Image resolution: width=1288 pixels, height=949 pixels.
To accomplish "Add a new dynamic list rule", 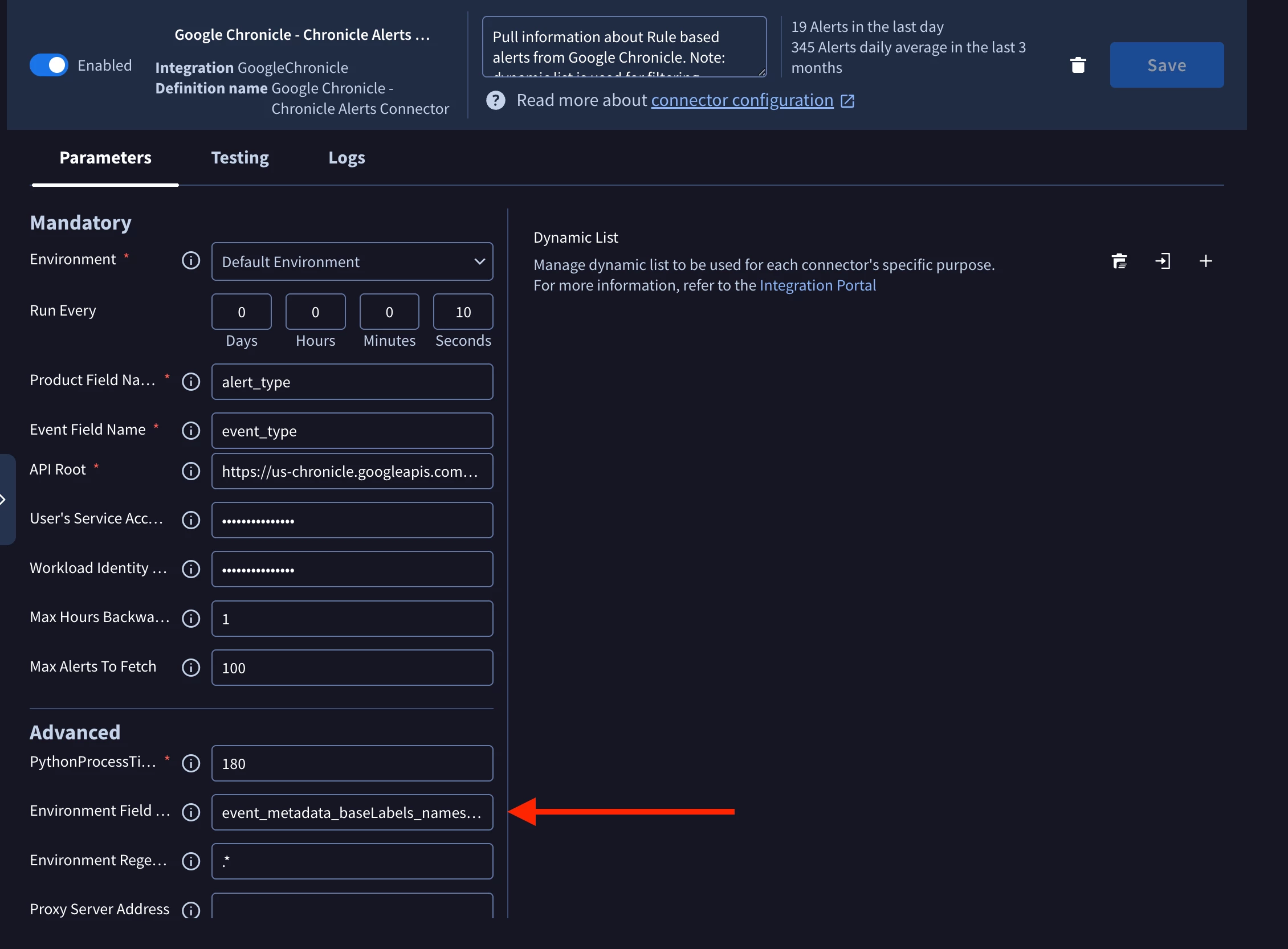I will click(x=1206, y=261).
